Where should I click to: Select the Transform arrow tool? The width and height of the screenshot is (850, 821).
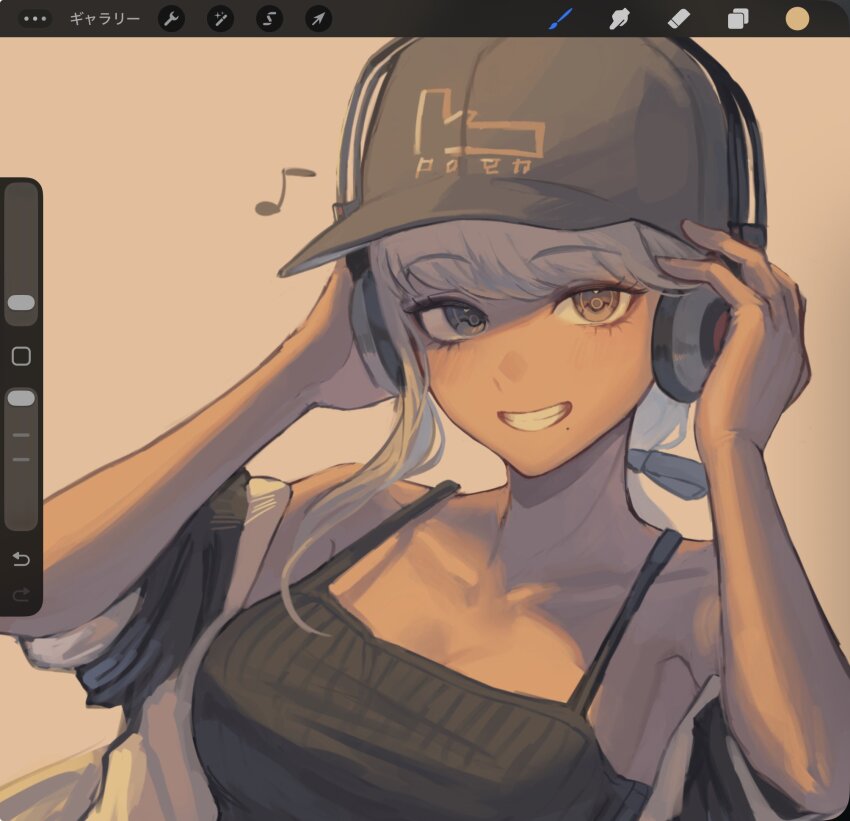318,17
